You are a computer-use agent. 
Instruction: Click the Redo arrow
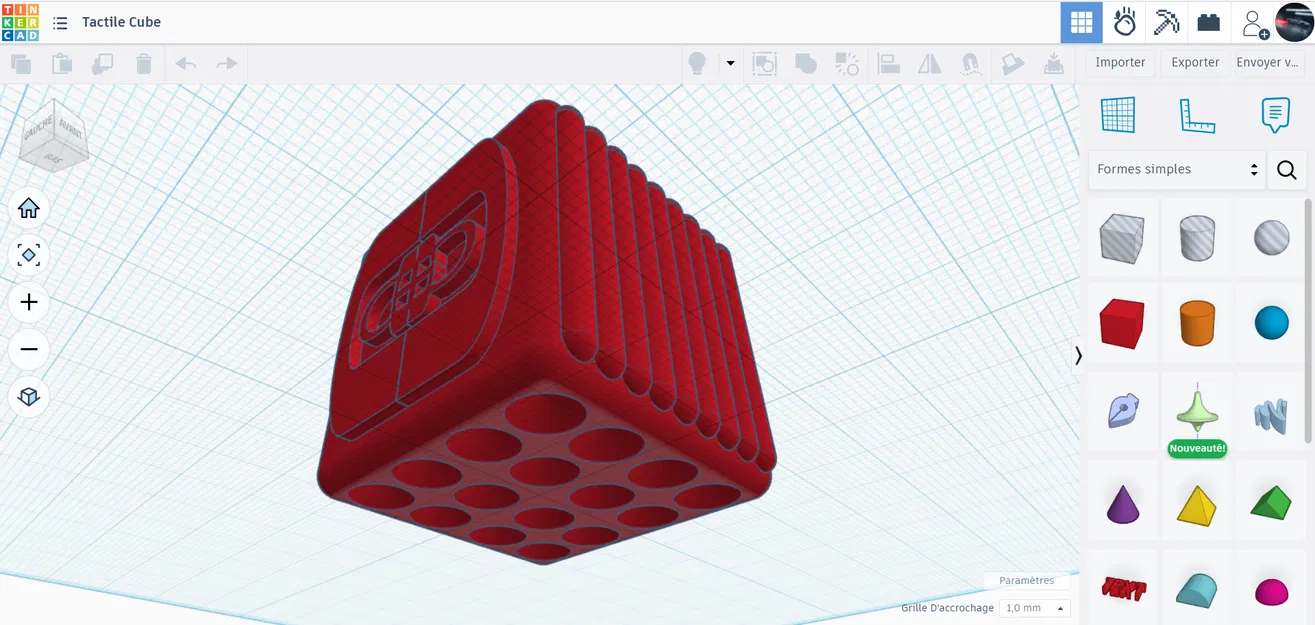tap(227, 64)
